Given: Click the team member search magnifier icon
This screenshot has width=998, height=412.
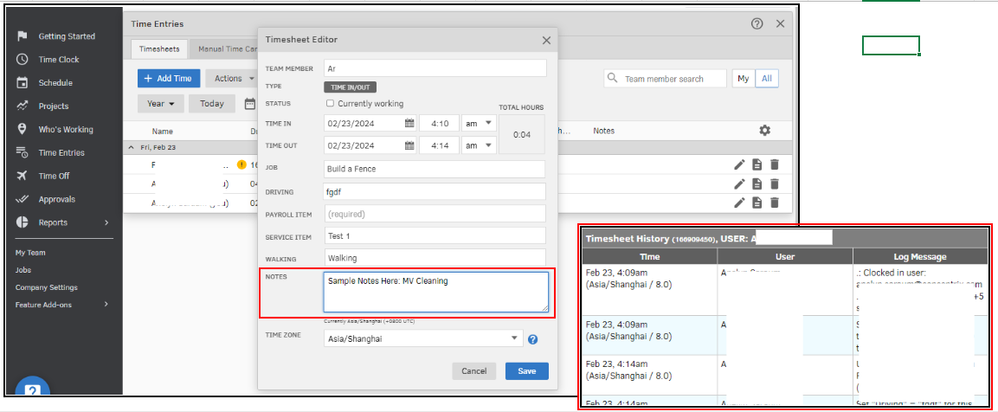Looking at the screenshot, I should 612,78.
